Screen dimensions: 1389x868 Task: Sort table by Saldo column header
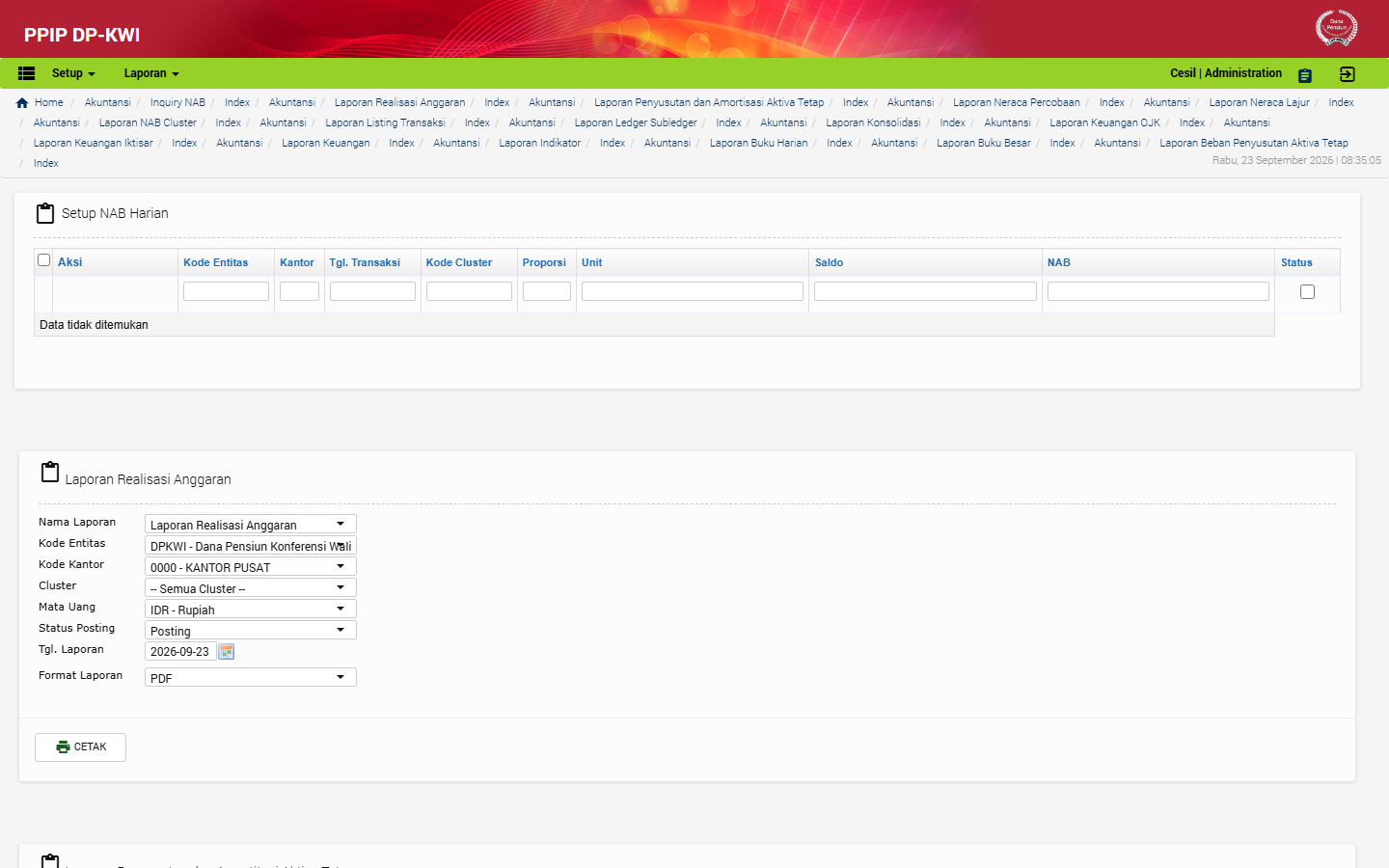pos(830,262)
